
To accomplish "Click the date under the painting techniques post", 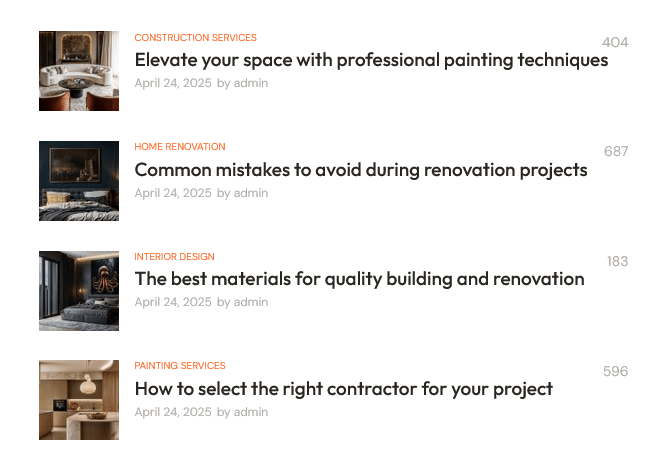I will [173, 83].
